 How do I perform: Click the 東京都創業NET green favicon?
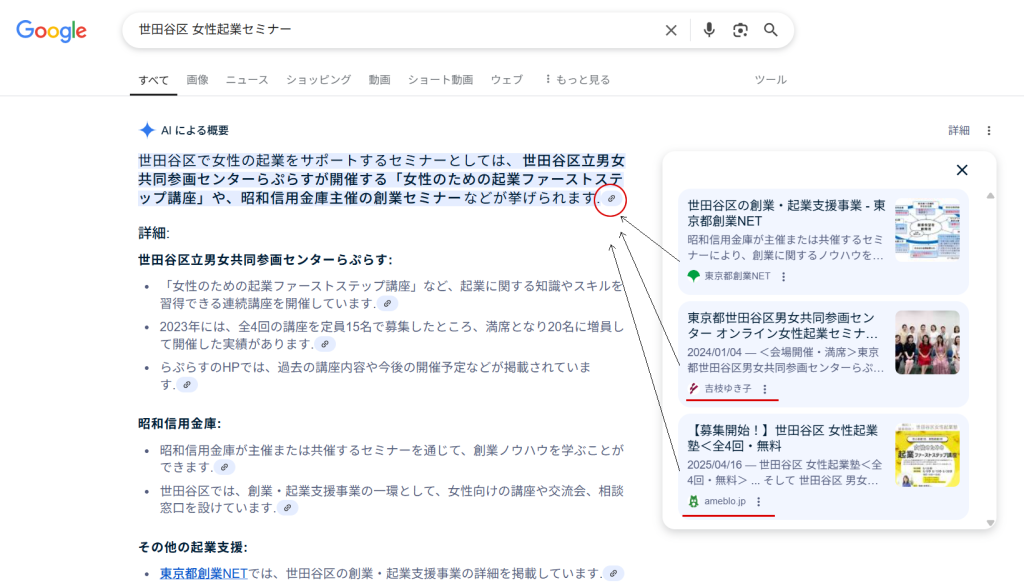pos(694,276)
